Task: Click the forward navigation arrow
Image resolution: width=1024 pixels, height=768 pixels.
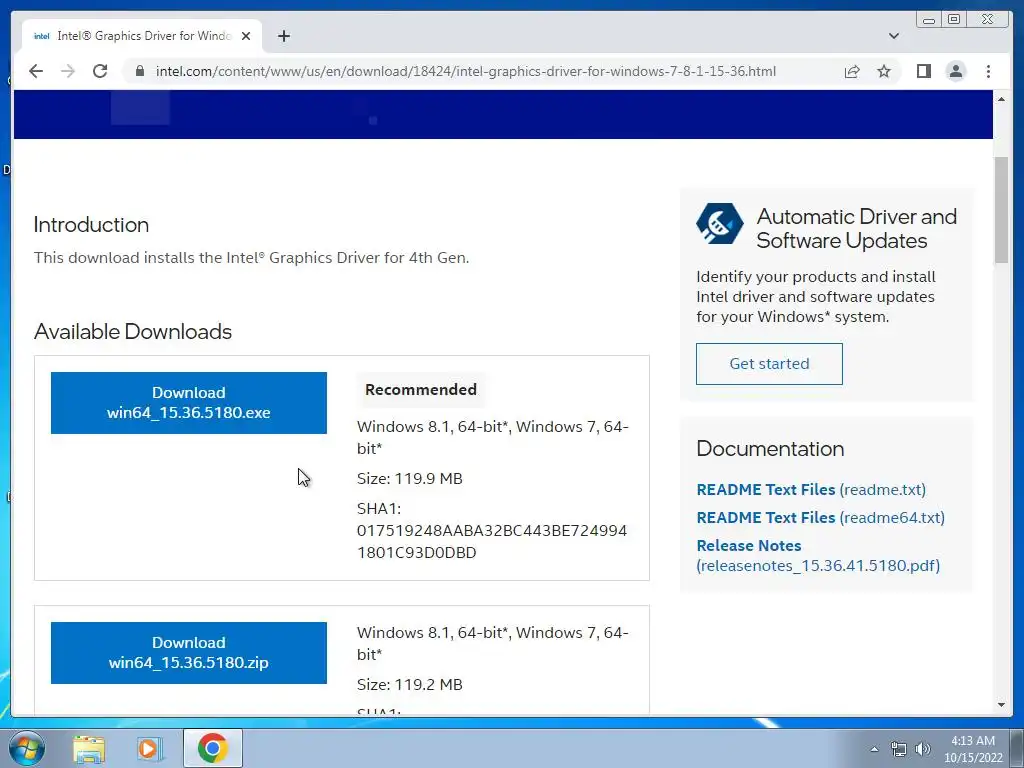Action: pos(68,71)
